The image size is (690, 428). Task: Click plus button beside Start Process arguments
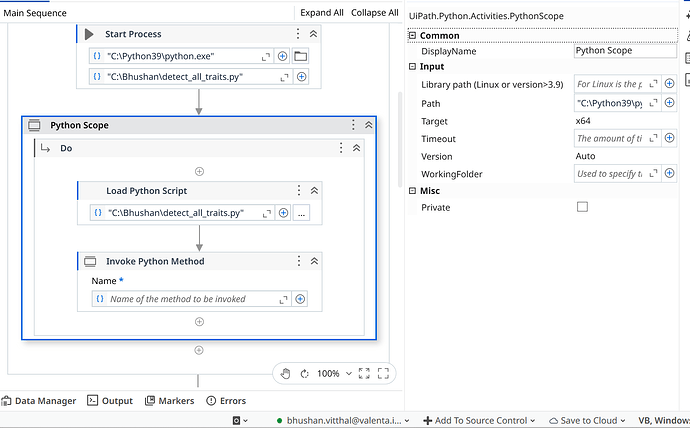(x=301, y=77)
